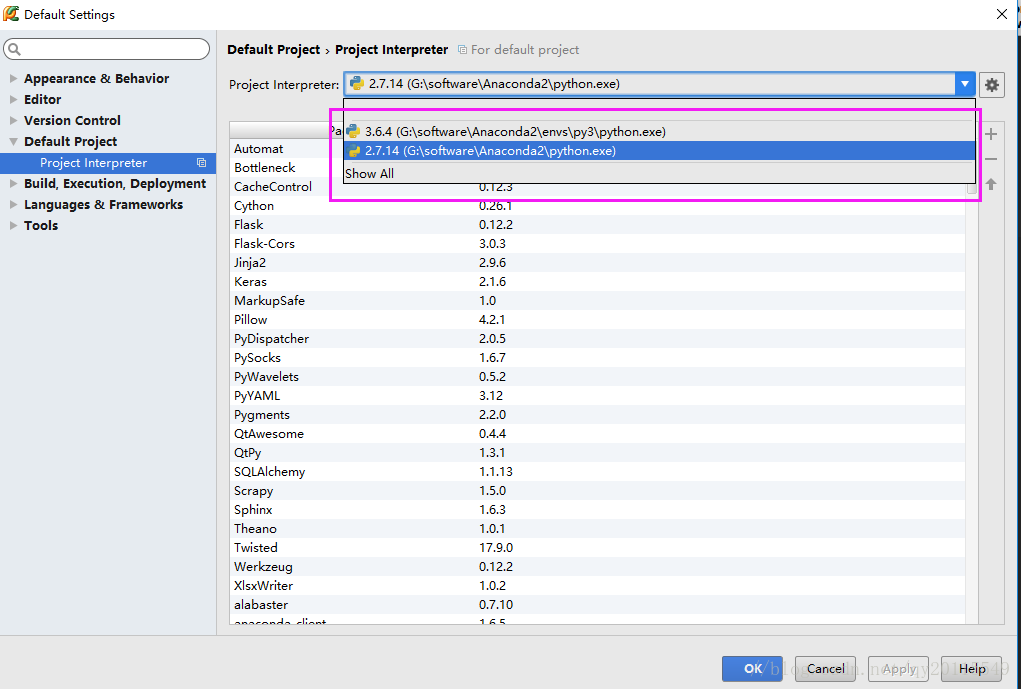Click the Help button
Viewport: 1021px width, 689px height.
pyautogui.click(x=971, y=669)
